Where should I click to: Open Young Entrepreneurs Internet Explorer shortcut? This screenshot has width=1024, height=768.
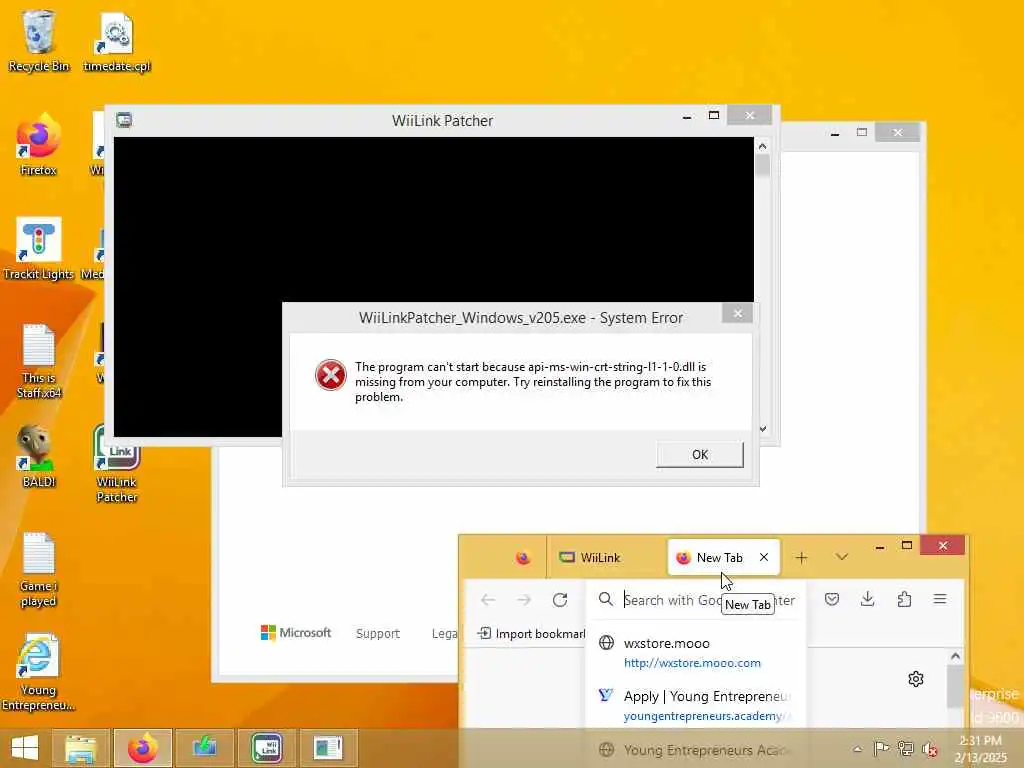pyautogui.click(x=38, y=673)
